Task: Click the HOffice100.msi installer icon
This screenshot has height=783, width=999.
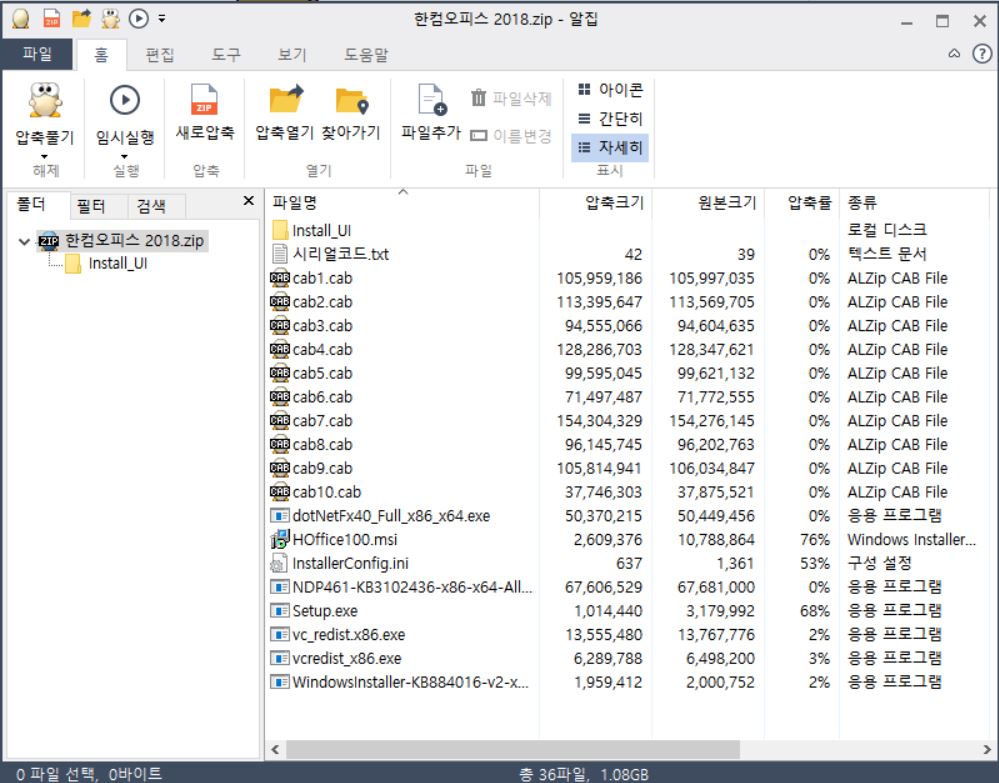Action: pyautogui.click(x=280, y=539)
